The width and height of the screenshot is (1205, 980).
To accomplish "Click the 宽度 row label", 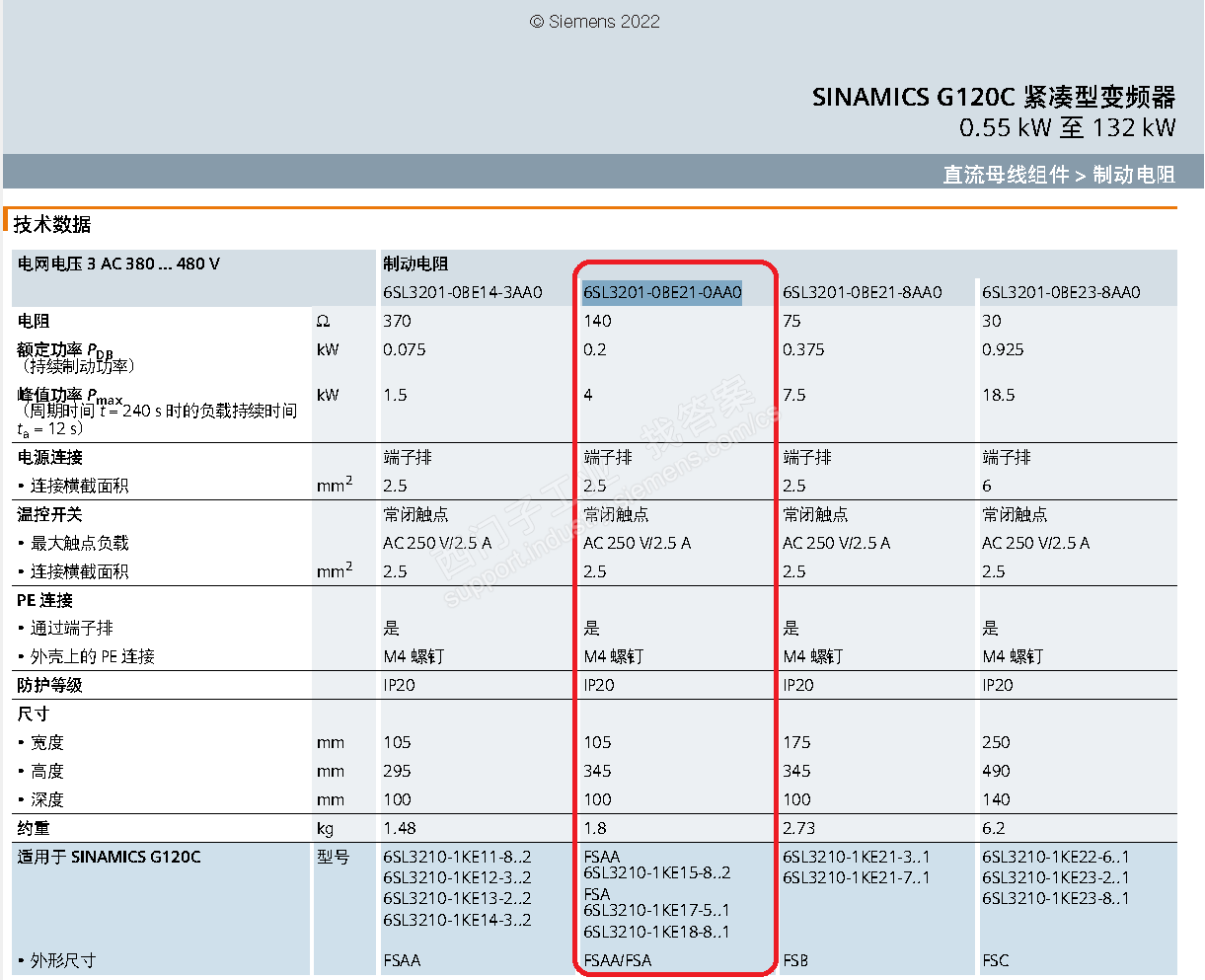I will pyautogui.click(x=46, y=742).
